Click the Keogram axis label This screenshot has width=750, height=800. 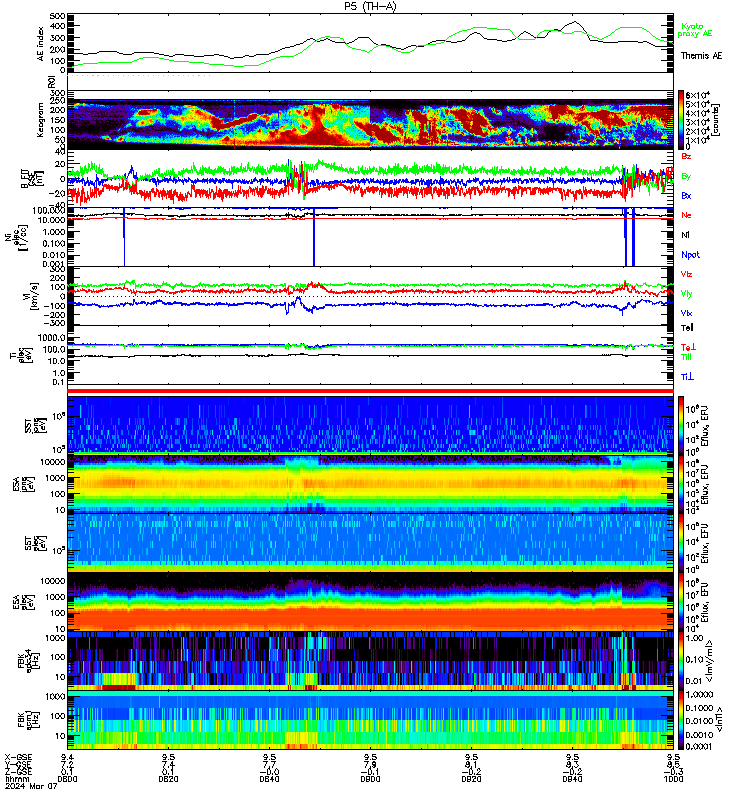pyautogui.click(x=41, y=120)
